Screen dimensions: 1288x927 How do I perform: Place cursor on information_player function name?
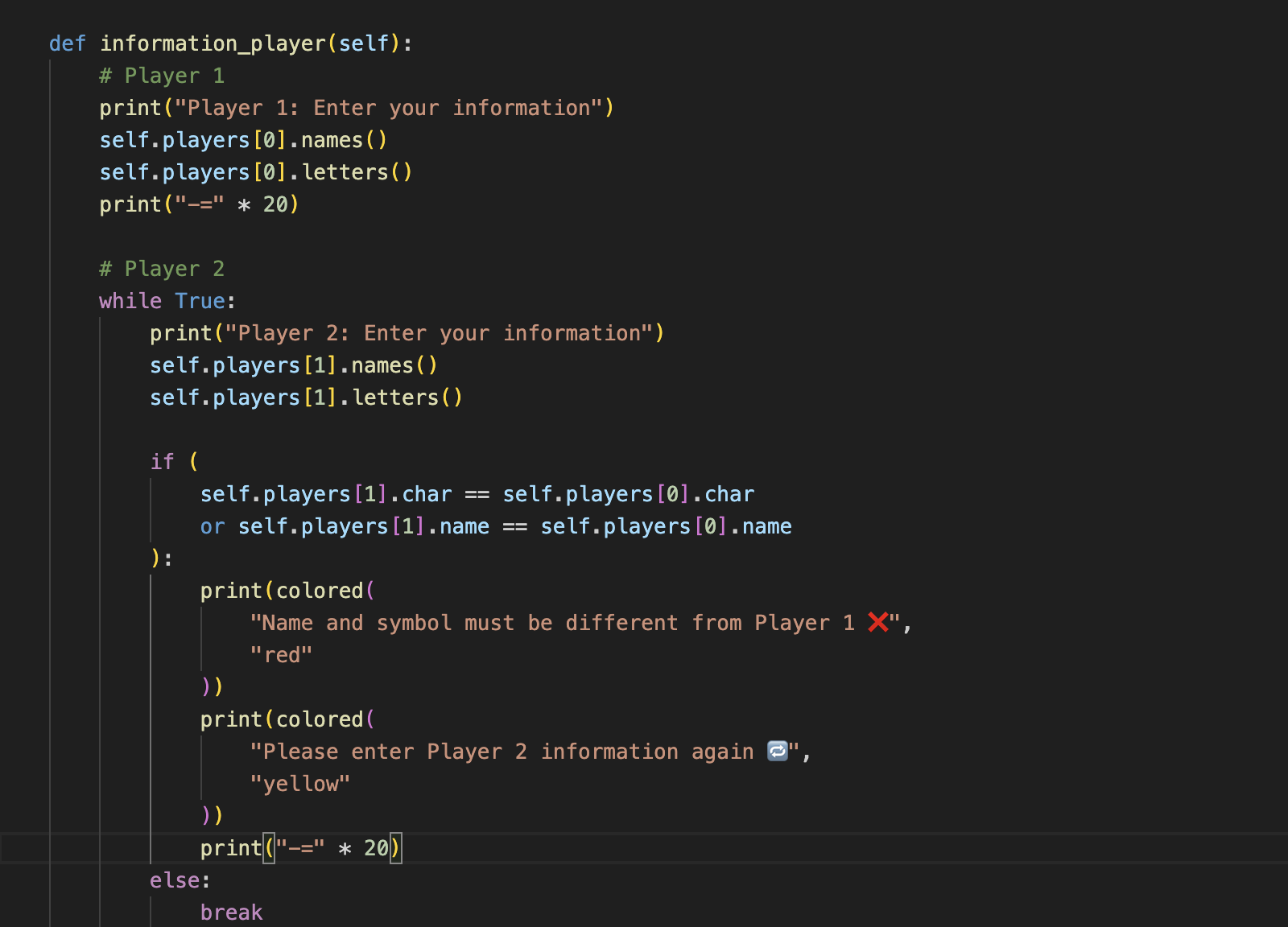click(x=213, y=43)
